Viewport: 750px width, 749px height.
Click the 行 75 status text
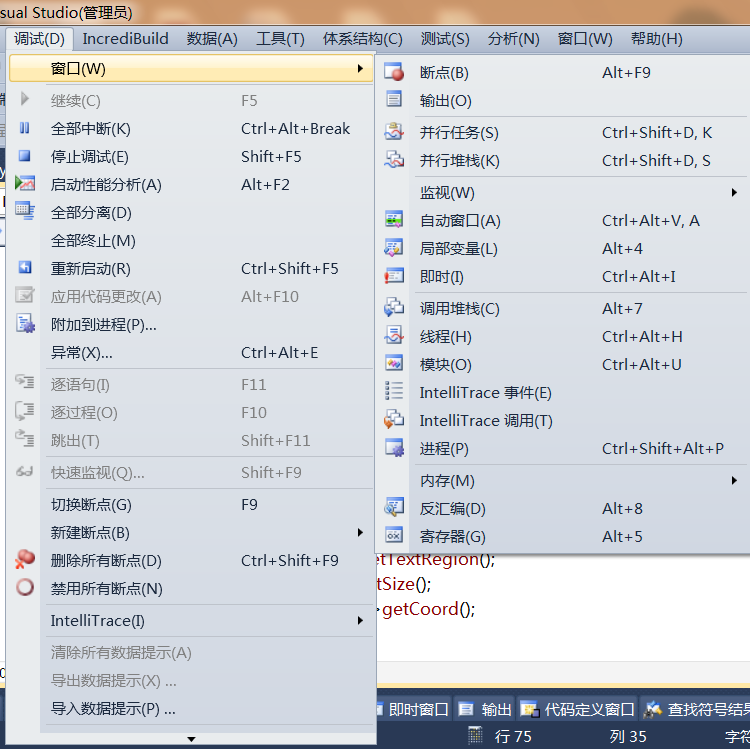513,736
